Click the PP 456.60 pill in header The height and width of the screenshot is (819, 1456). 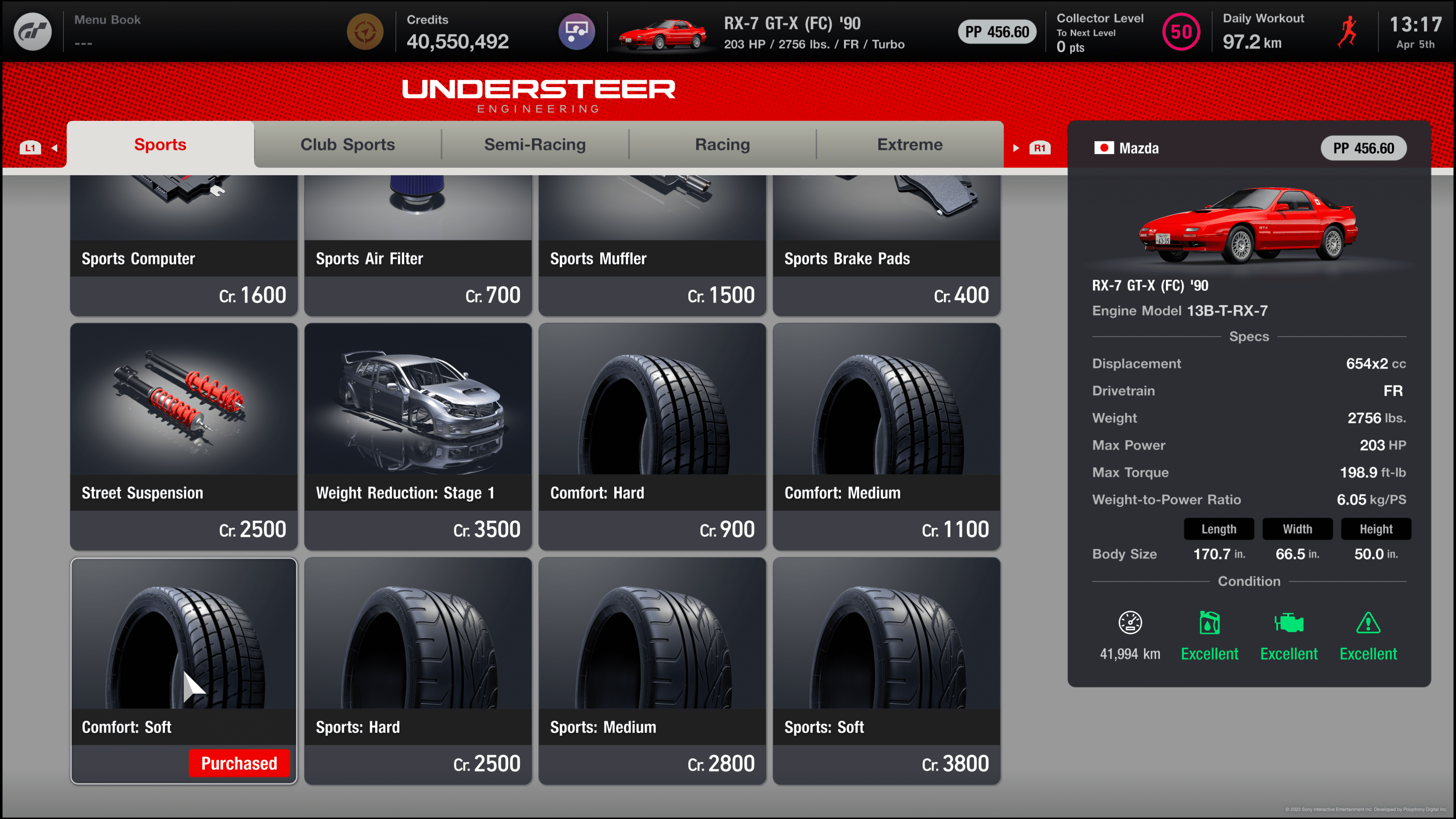click(x=997, y=31)
